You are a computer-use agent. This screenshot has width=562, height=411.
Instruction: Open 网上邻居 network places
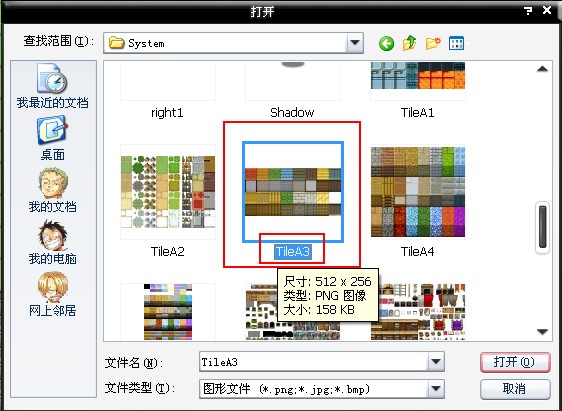pyautogui.click(x=52, y=294)
